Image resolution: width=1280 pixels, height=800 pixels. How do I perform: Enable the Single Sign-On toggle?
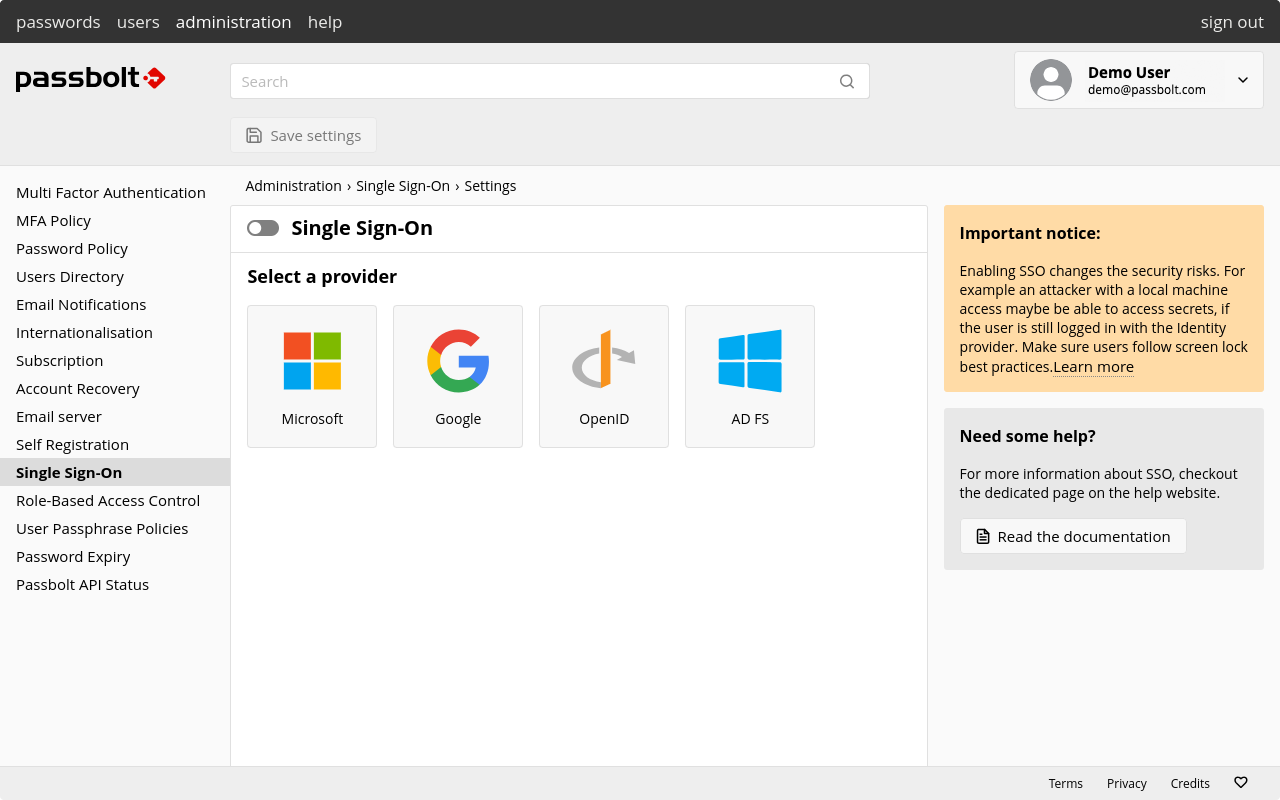263,228
